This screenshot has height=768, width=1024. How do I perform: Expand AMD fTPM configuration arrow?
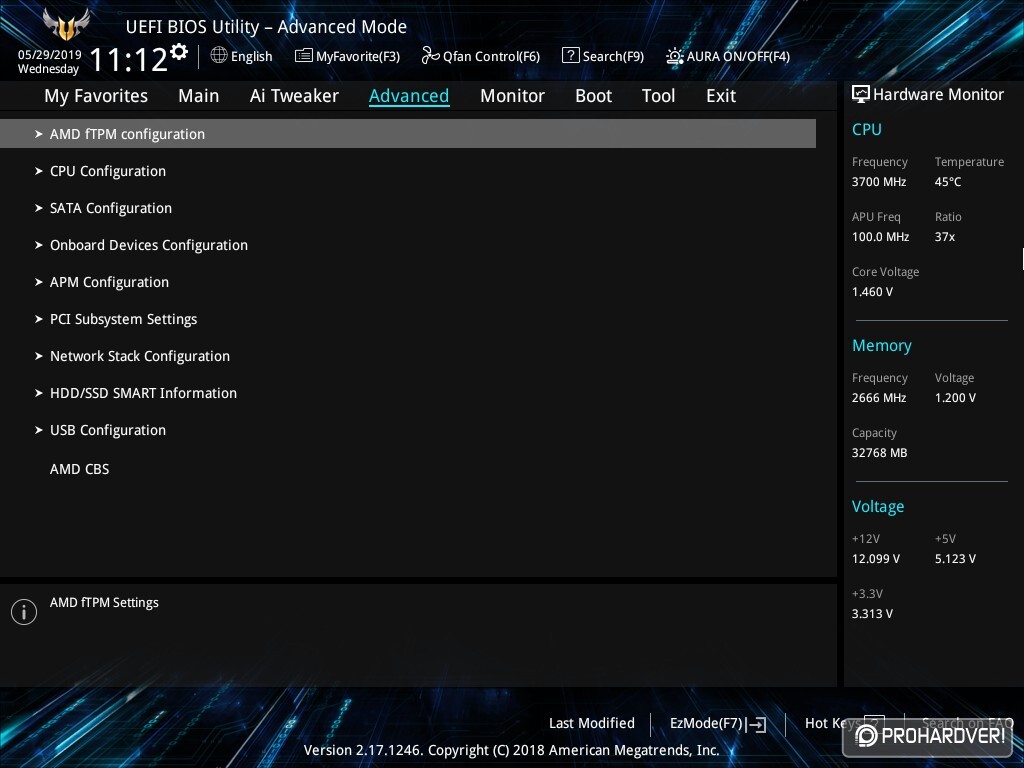39,134
